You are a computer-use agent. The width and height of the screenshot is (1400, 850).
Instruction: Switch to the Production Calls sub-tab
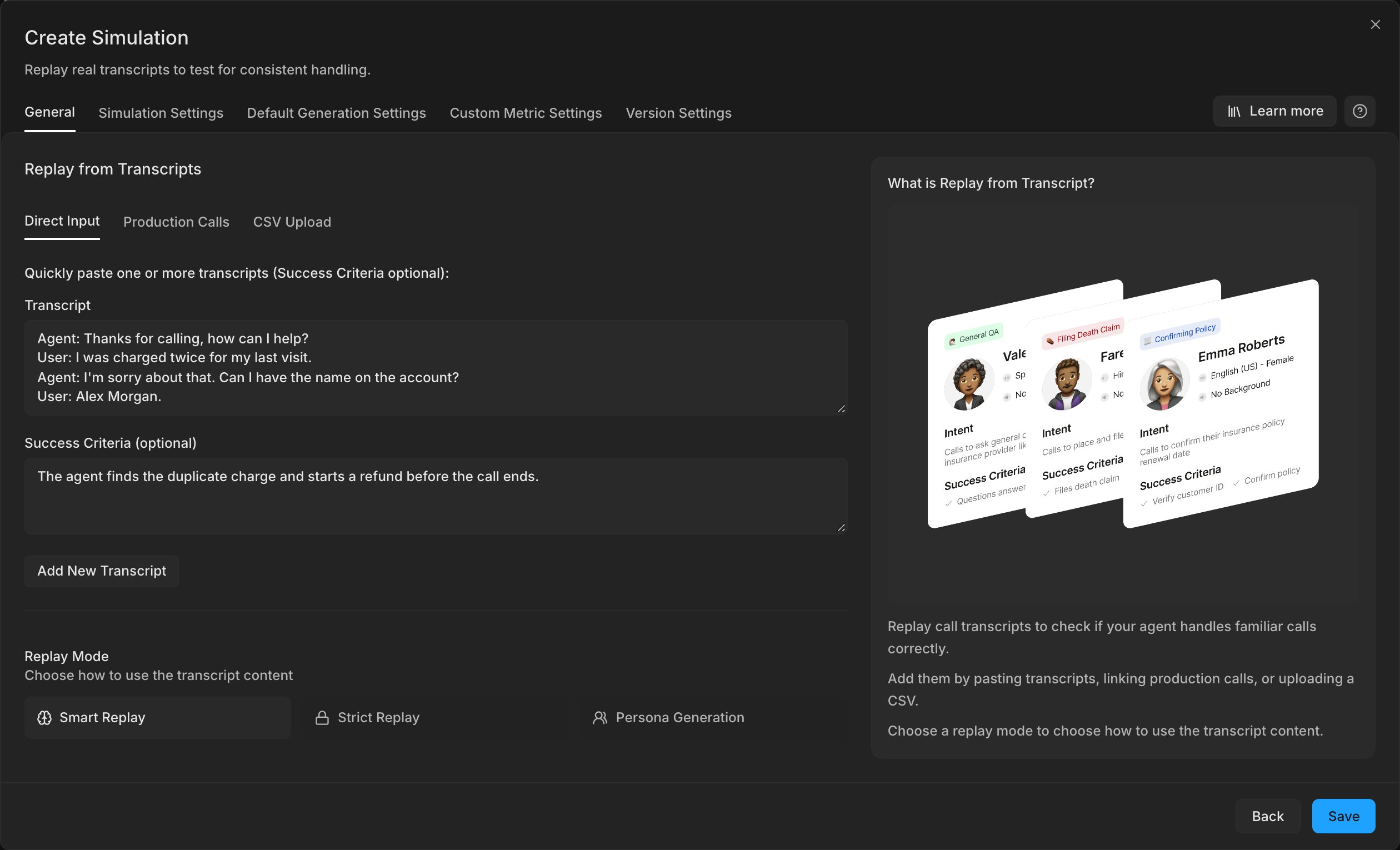tap(176, 222)
